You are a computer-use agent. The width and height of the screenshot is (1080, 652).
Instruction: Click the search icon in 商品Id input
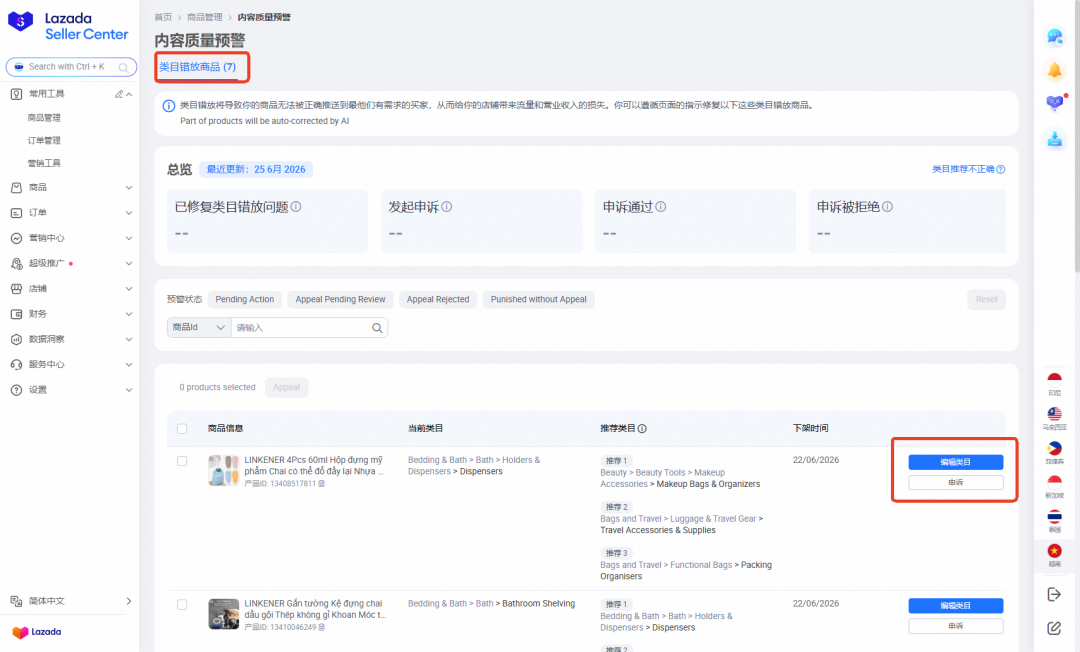[x=377, y=328]
